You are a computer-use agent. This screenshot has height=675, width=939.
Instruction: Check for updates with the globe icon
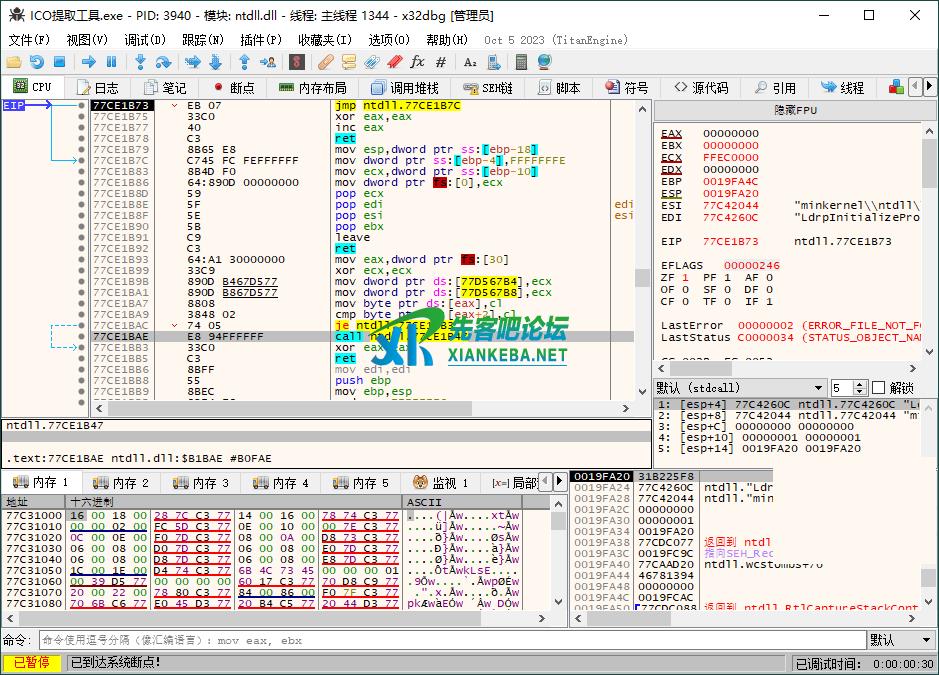(544, 62)
